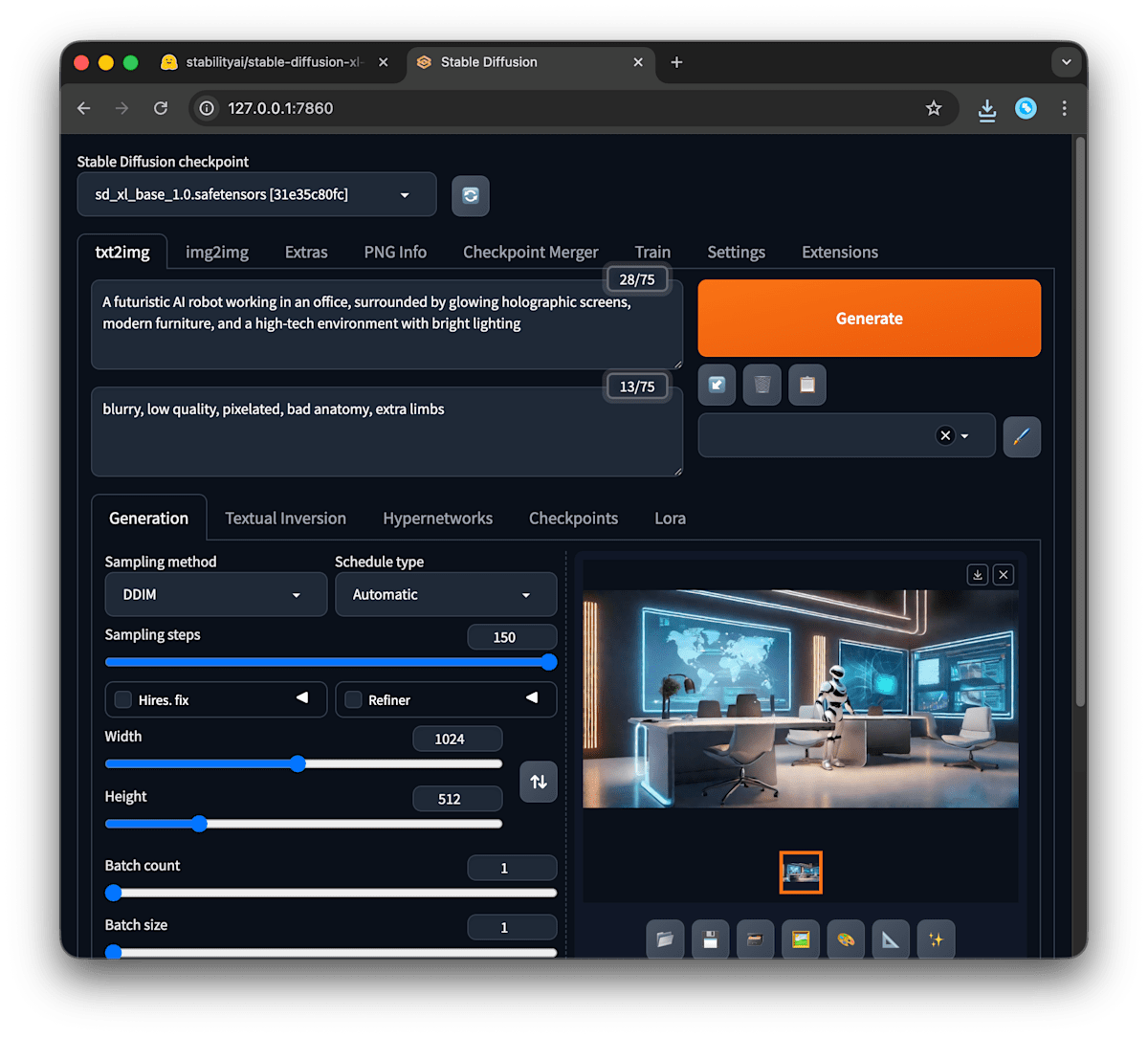Save image with floppy disk icon
Screen dimensions: 1148x1038
tap(710, 939)
